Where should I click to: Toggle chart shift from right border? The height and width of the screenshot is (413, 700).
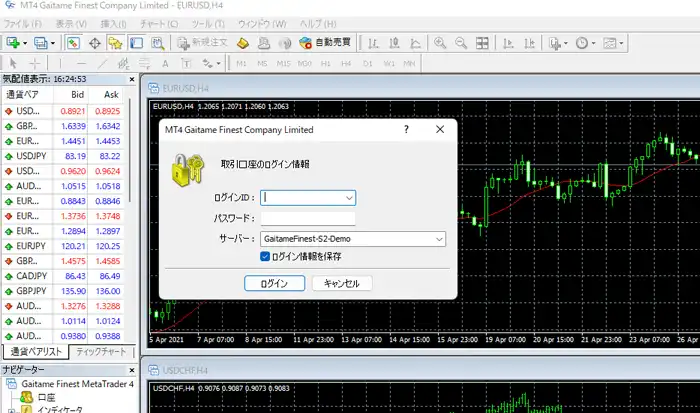(529, 43)
